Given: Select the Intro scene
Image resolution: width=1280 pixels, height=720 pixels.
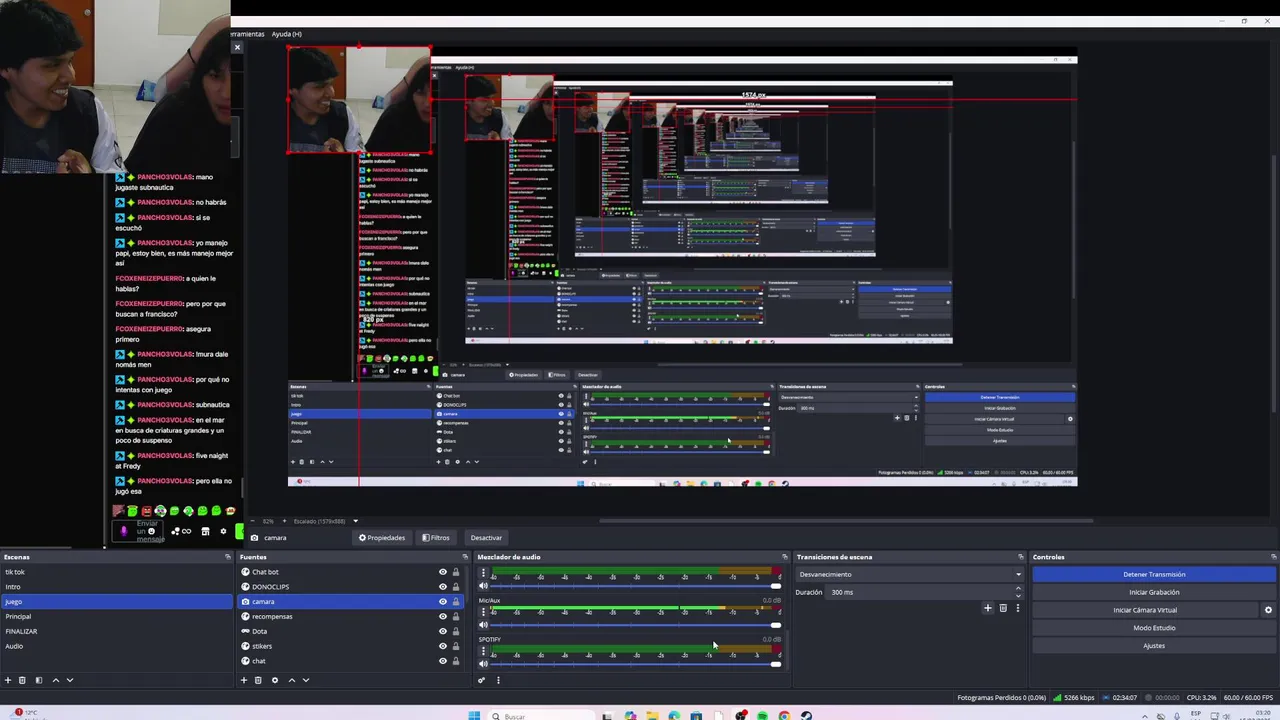Looking at the screenshot, I should pyautogui.click(x=117, y=587).
